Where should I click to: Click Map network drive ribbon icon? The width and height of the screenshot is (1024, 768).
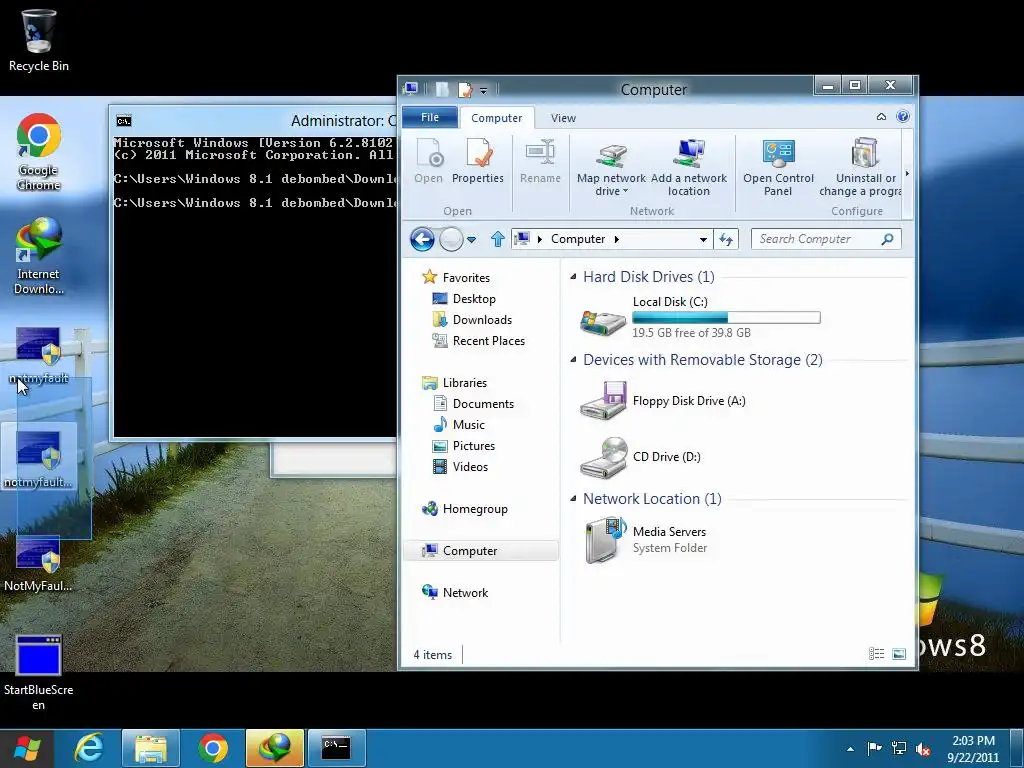pyautogui.click(x=611, y=168)
